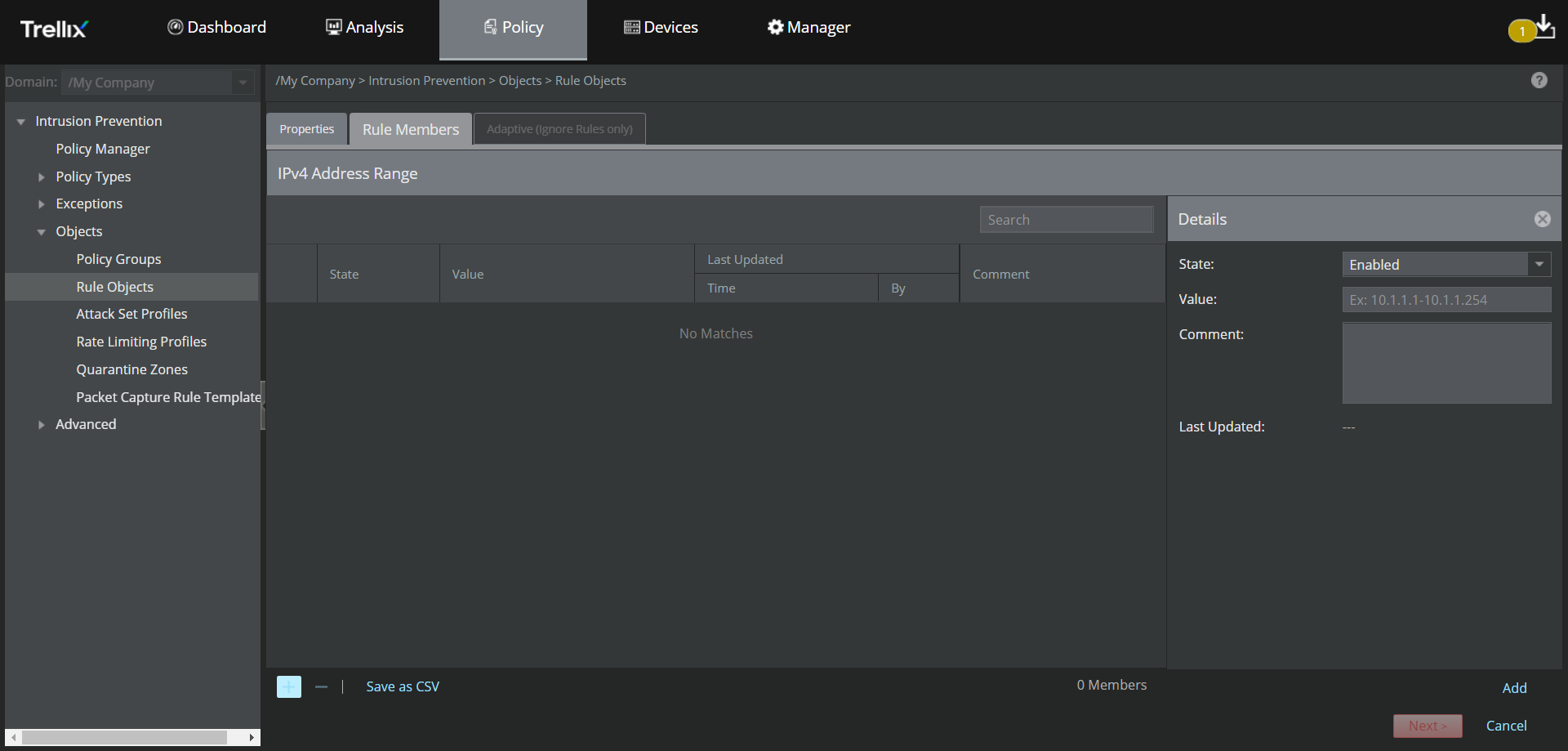The image size is (1568, 751).
Task: Click the Comment text area
Action: [x=1446, y=363]
